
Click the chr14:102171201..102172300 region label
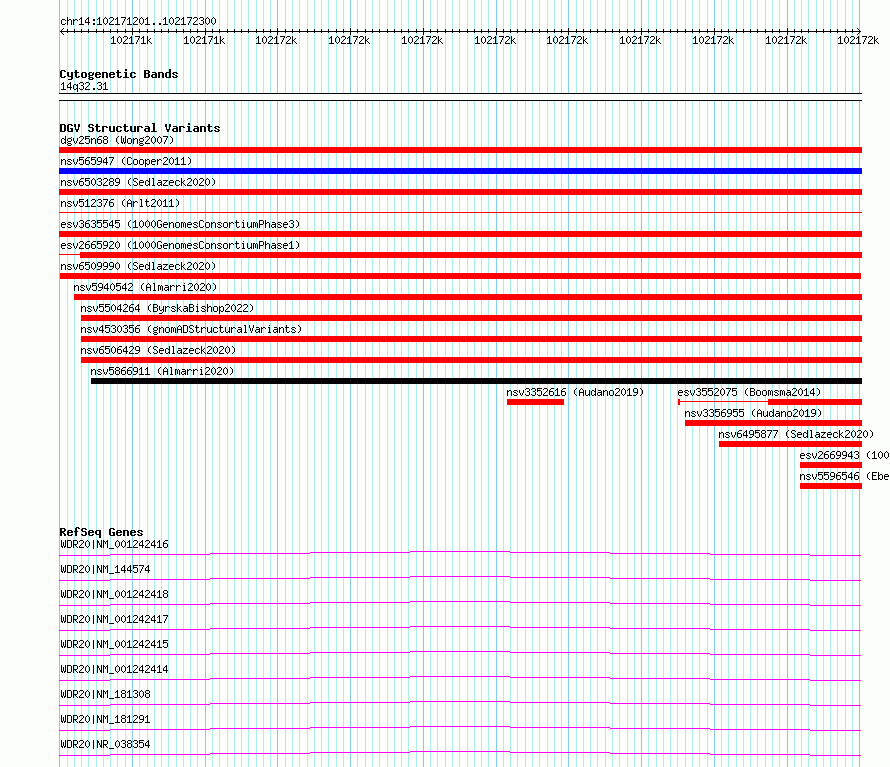138,21
